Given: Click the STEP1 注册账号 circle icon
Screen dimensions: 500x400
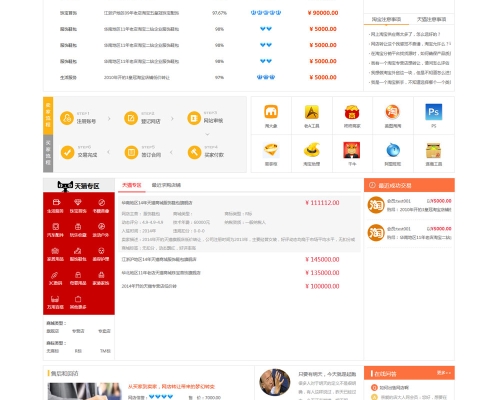Looking at the screenshot, I should [67, 118].
